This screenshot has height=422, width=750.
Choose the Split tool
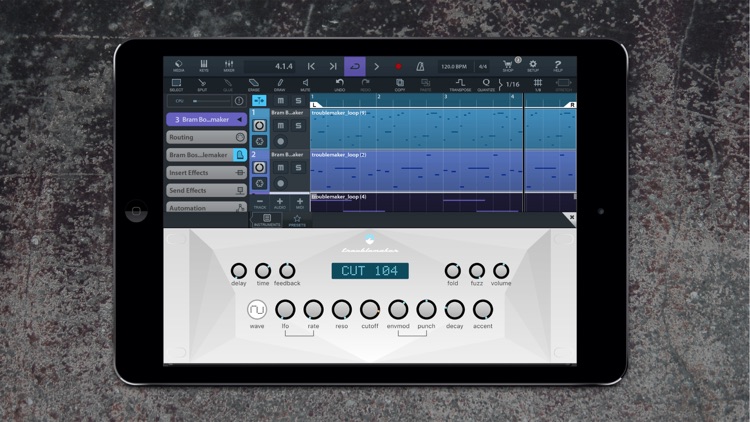click(x=202, y=85)
